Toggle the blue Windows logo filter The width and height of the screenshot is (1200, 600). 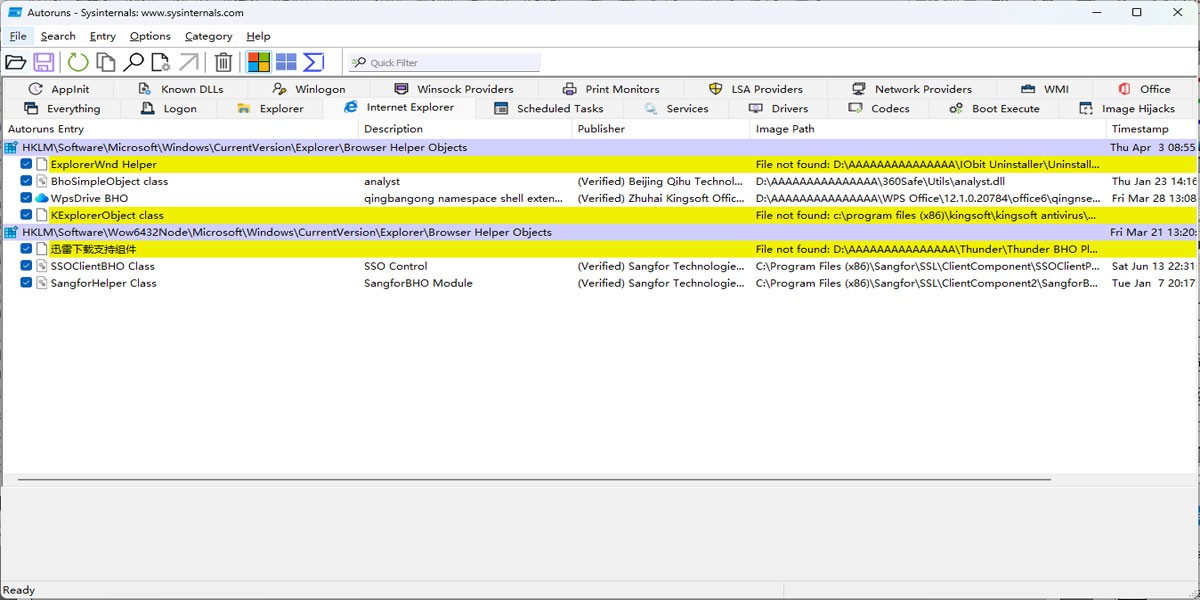click(x=286, y=62)
